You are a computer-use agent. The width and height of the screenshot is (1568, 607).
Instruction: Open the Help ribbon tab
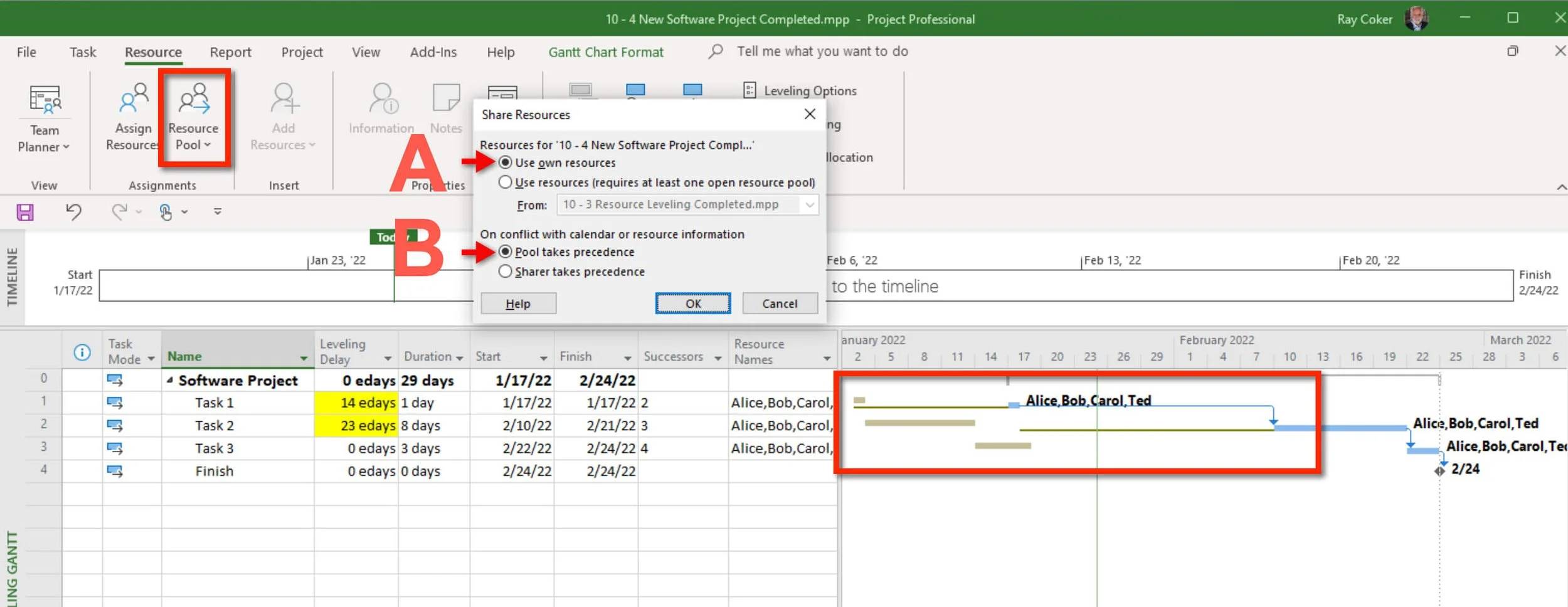(501, 52)
